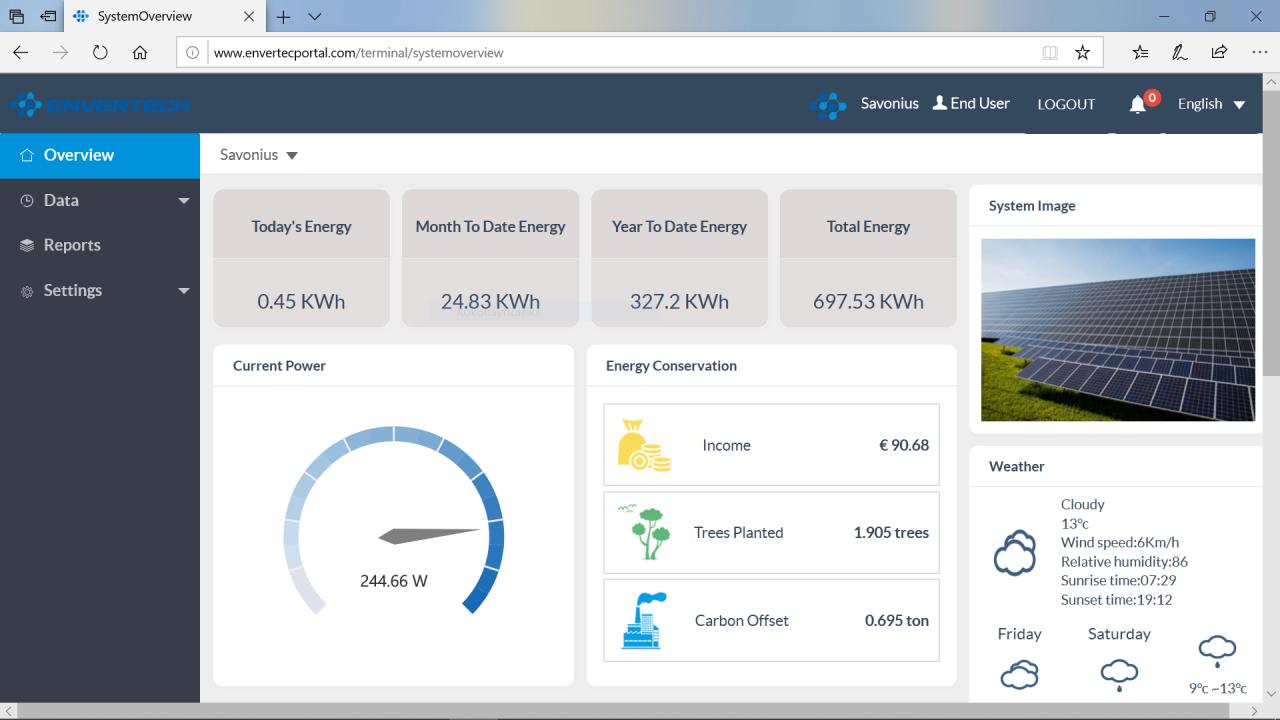Image resolution: width=1280 pixels, height=720 pixels.
Task: Click the notification bell icon
Action: [1137, 104]
